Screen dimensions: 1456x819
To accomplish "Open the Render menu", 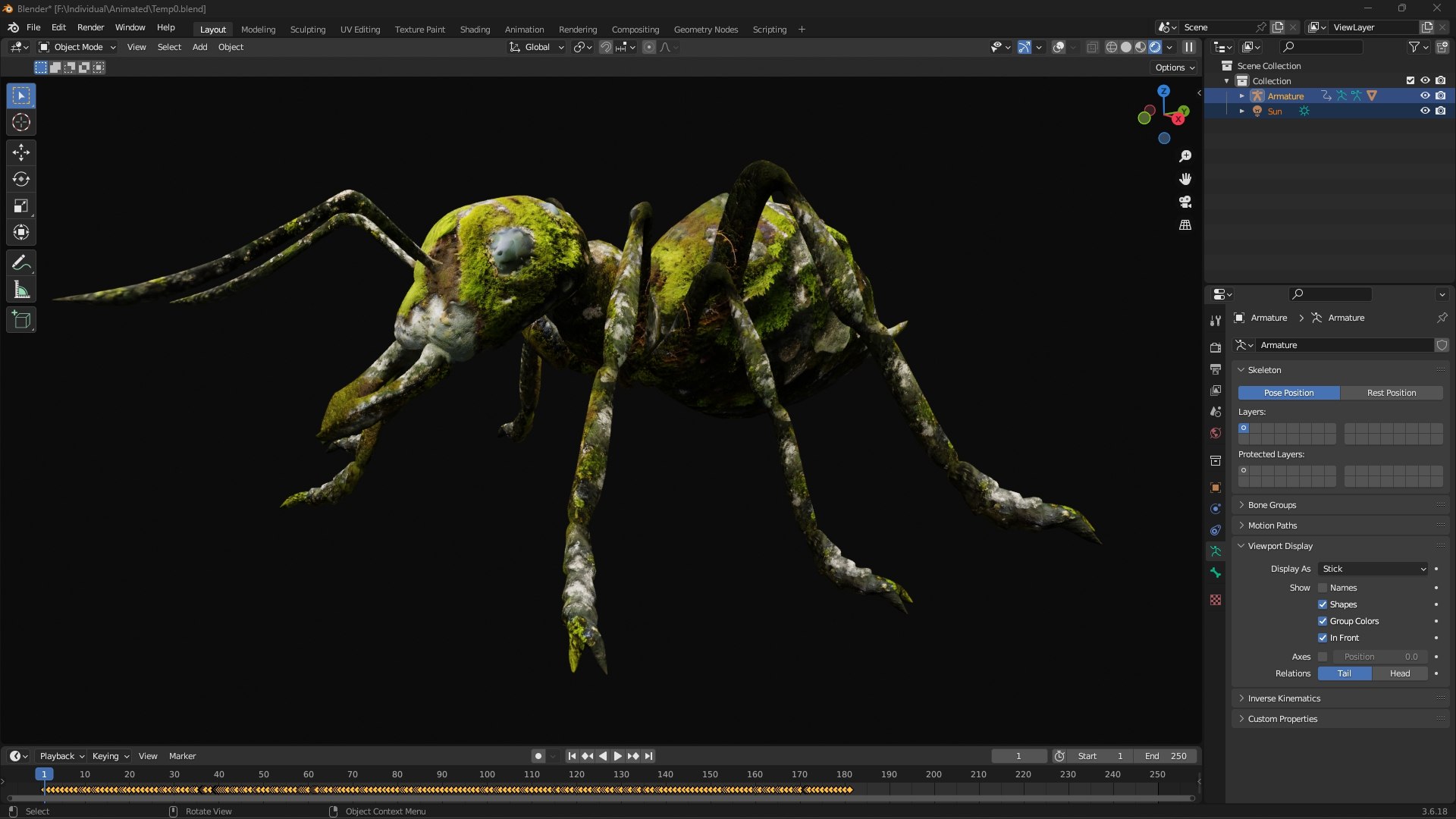I will pos(90,27).
